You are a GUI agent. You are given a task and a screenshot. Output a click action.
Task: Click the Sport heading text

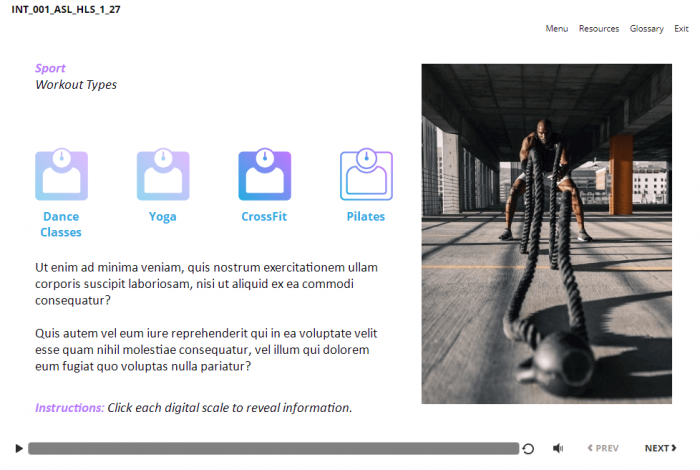[50, 68]
